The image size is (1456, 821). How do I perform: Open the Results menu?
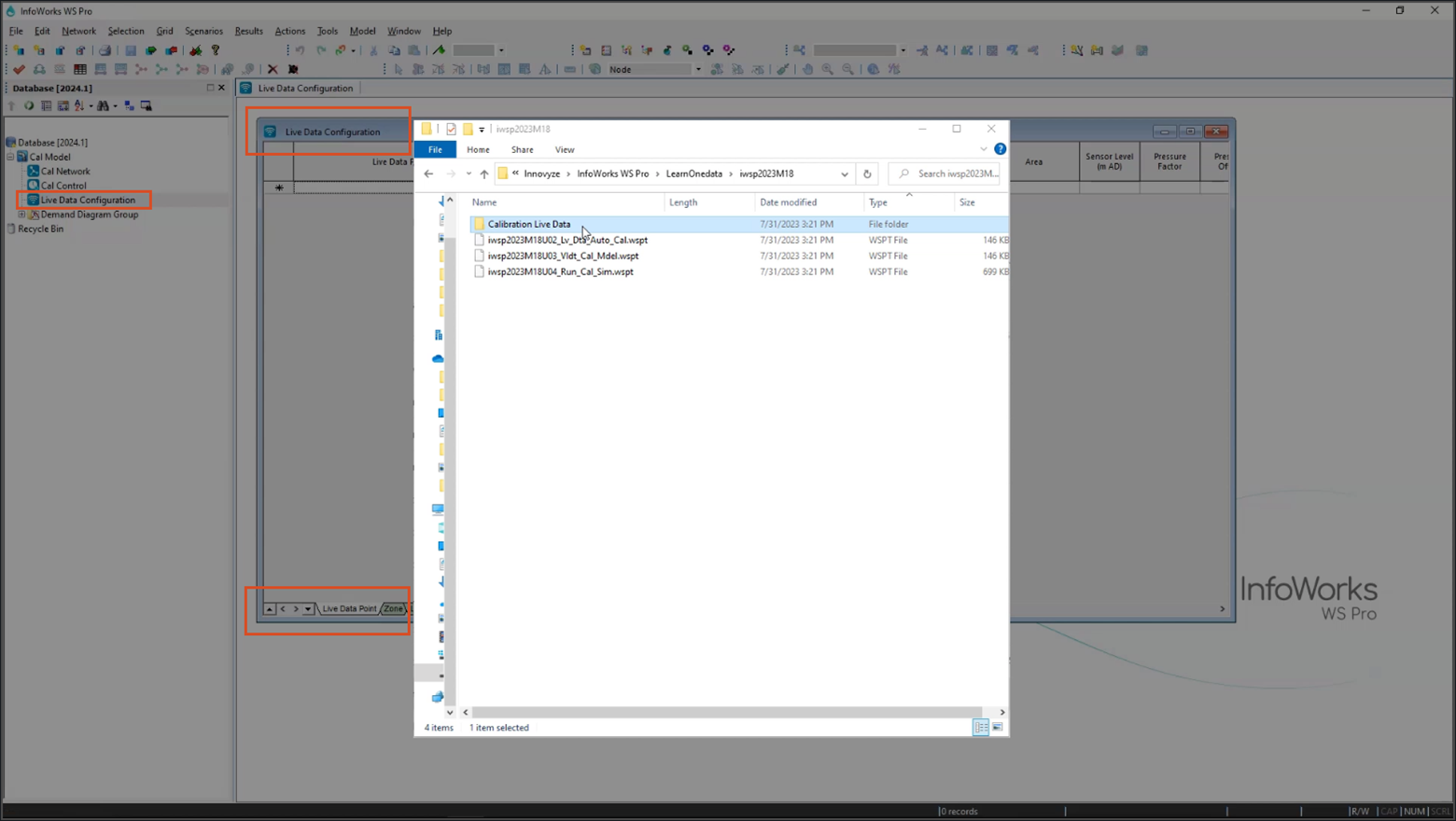tap(248, 31)
